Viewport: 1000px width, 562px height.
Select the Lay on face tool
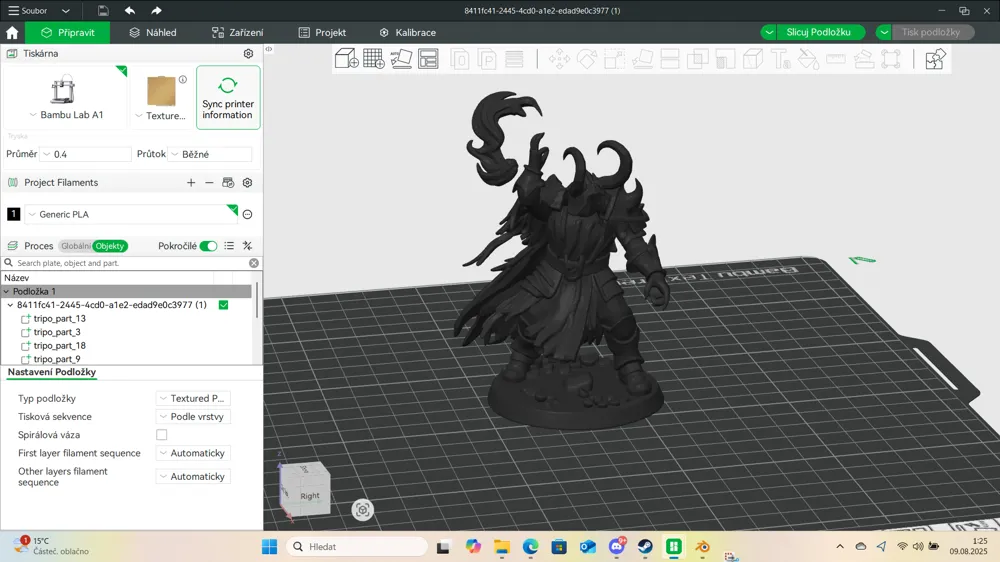642,59
